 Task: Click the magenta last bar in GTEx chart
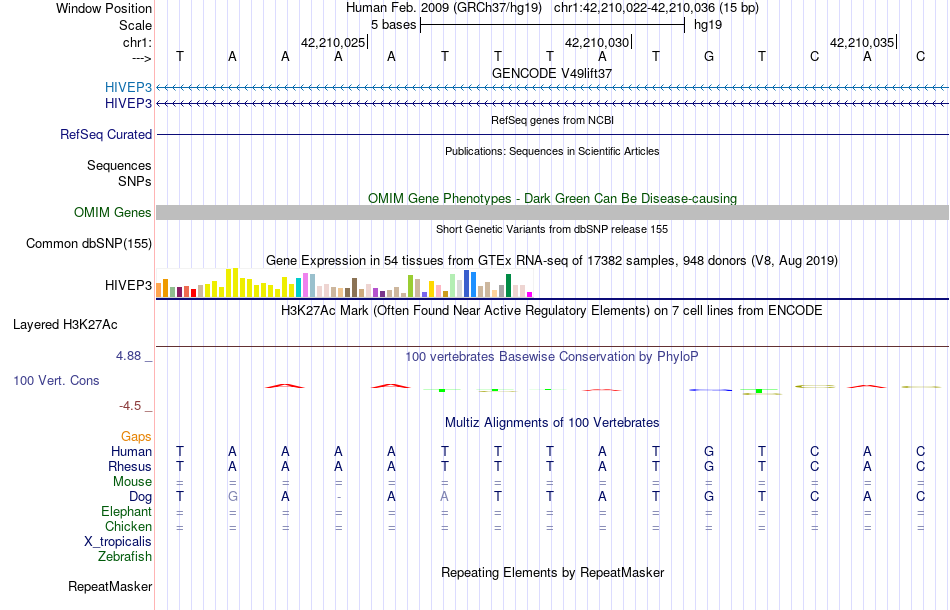pos(530,294)
